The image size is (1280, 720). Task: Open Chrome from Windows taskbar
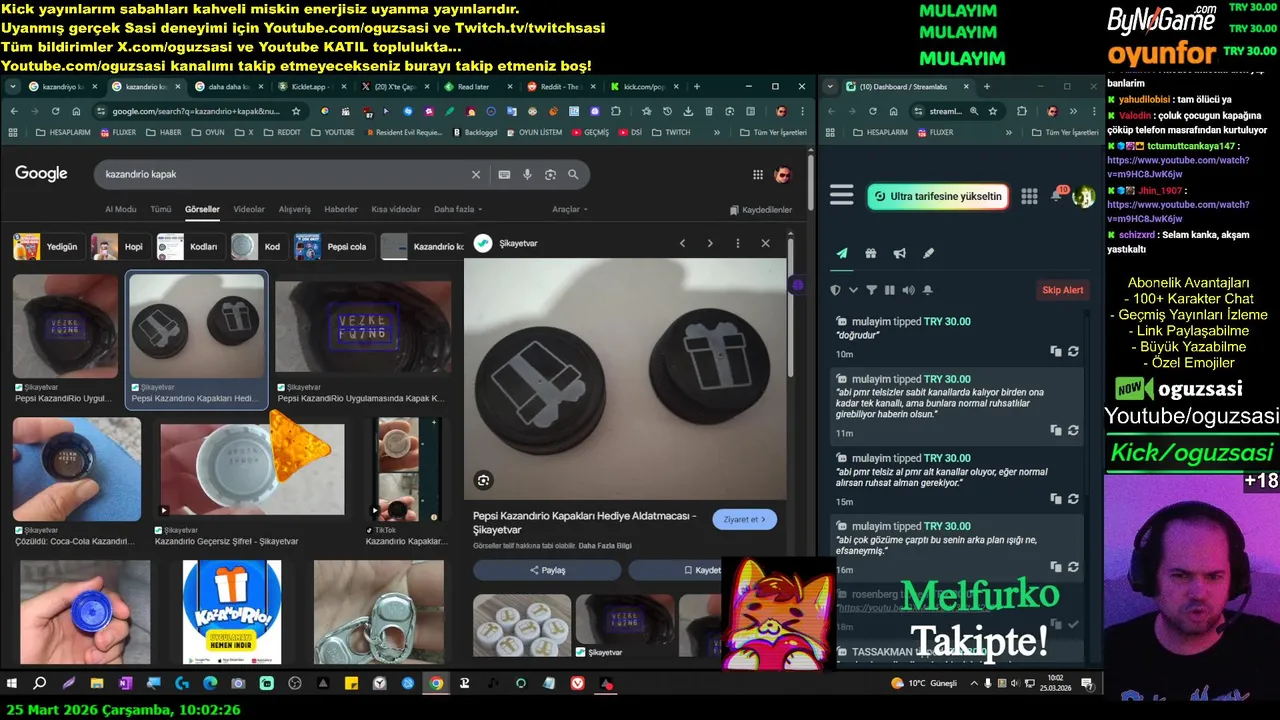(x=436, y=683)
